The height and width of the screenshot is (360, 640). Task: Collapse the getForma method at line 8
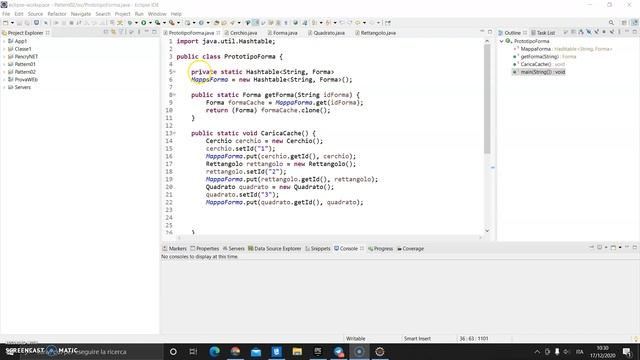[174, 95]
